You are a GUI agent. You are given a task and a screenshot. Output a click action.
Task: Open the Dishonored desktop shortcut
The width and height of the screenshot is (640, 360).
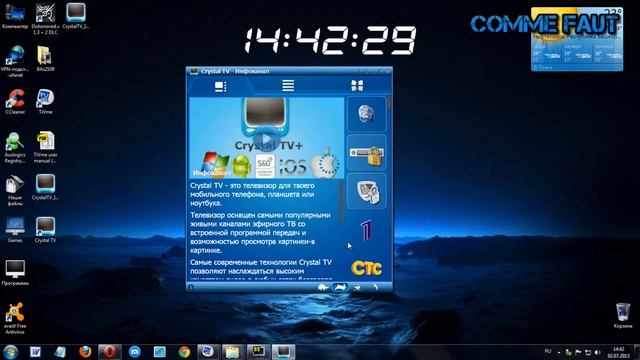coord(45,18)
